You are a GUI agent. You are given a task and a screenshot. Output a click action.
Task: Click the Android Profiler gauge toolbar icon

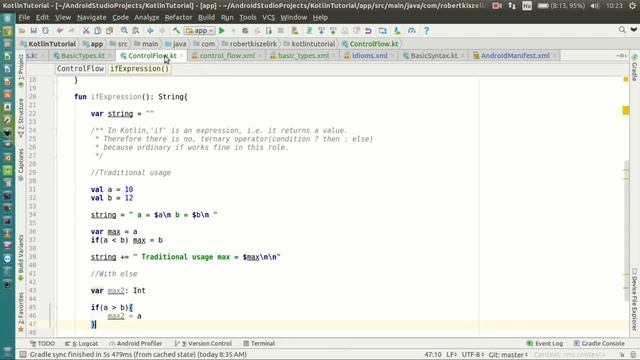[411, 31]
